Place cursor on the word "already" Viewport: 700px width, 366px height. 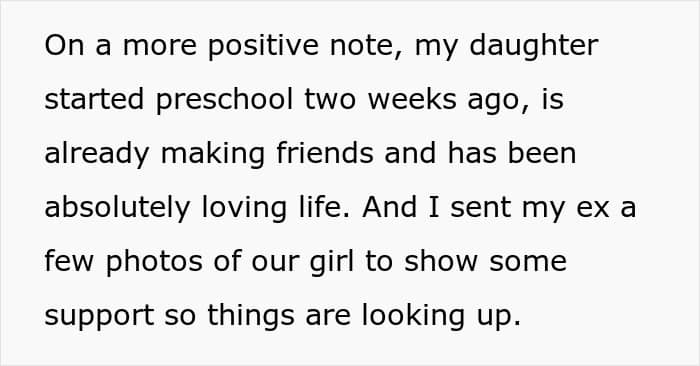tap(96, 154)
